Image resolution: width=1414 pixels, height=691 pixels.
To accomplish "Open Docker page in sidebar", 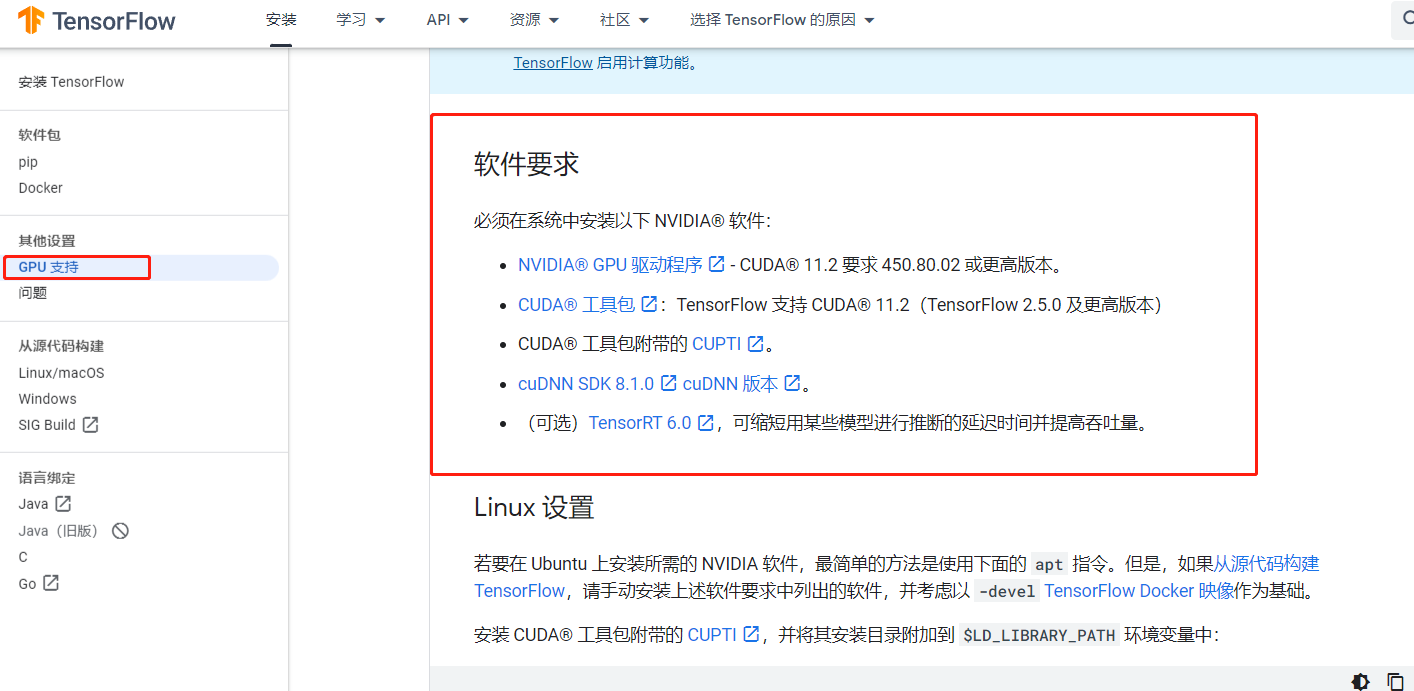I will coord(40,188).
